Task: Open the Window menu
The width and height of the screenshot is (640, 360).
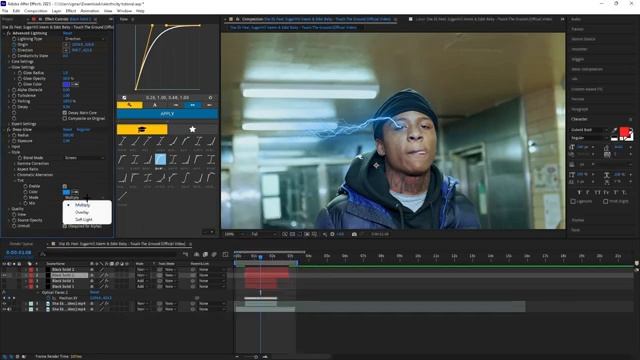Action: click(124, 11)
